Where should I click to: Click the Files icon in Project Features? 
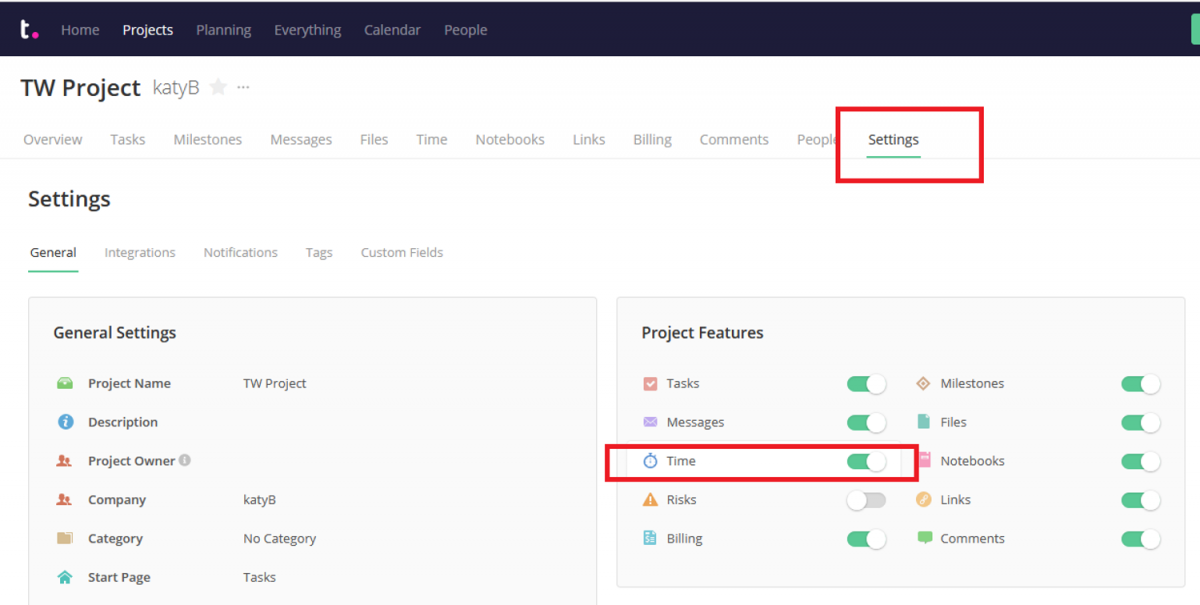pyautogui.click(x=921, y=422)
